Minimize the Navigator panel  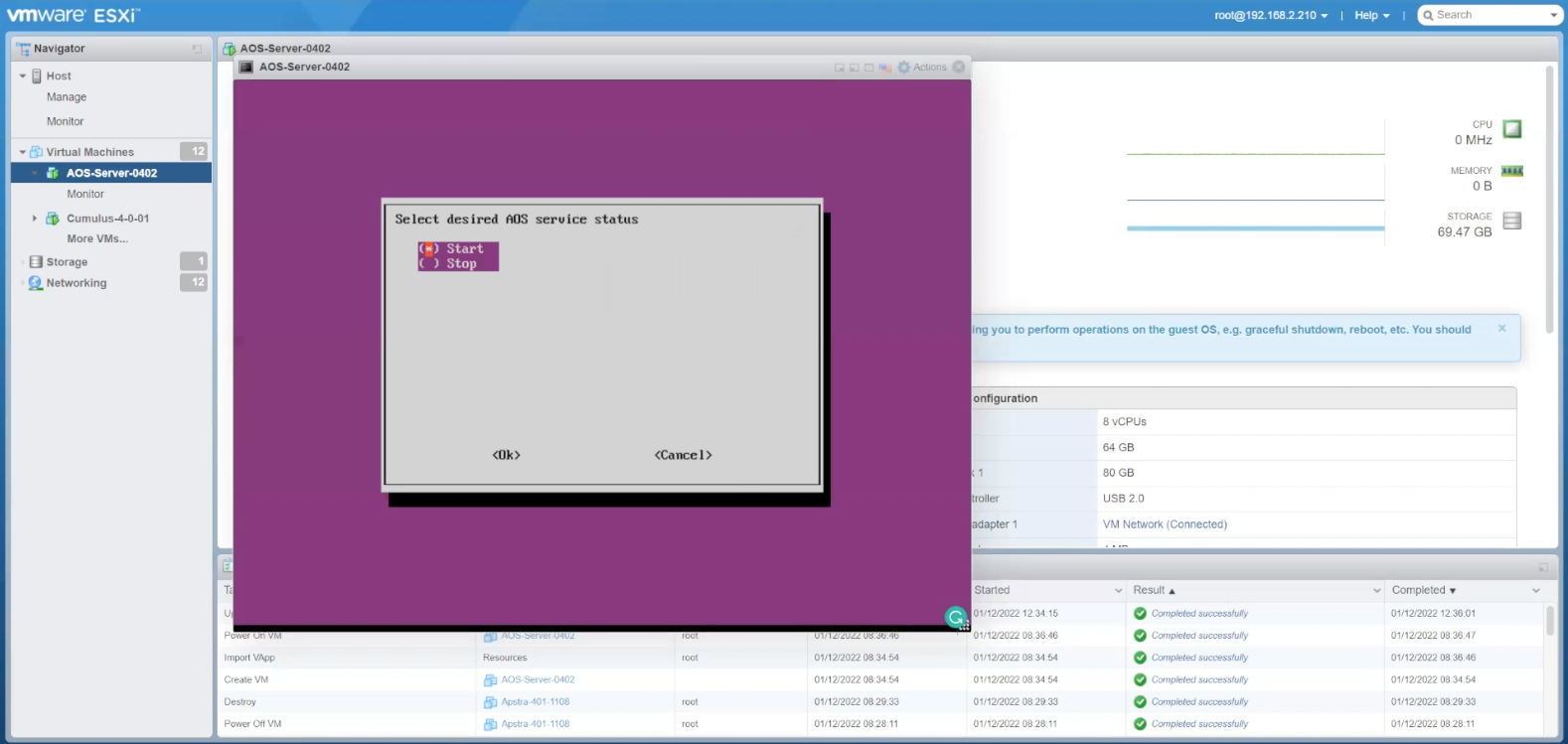pos(197,49)
